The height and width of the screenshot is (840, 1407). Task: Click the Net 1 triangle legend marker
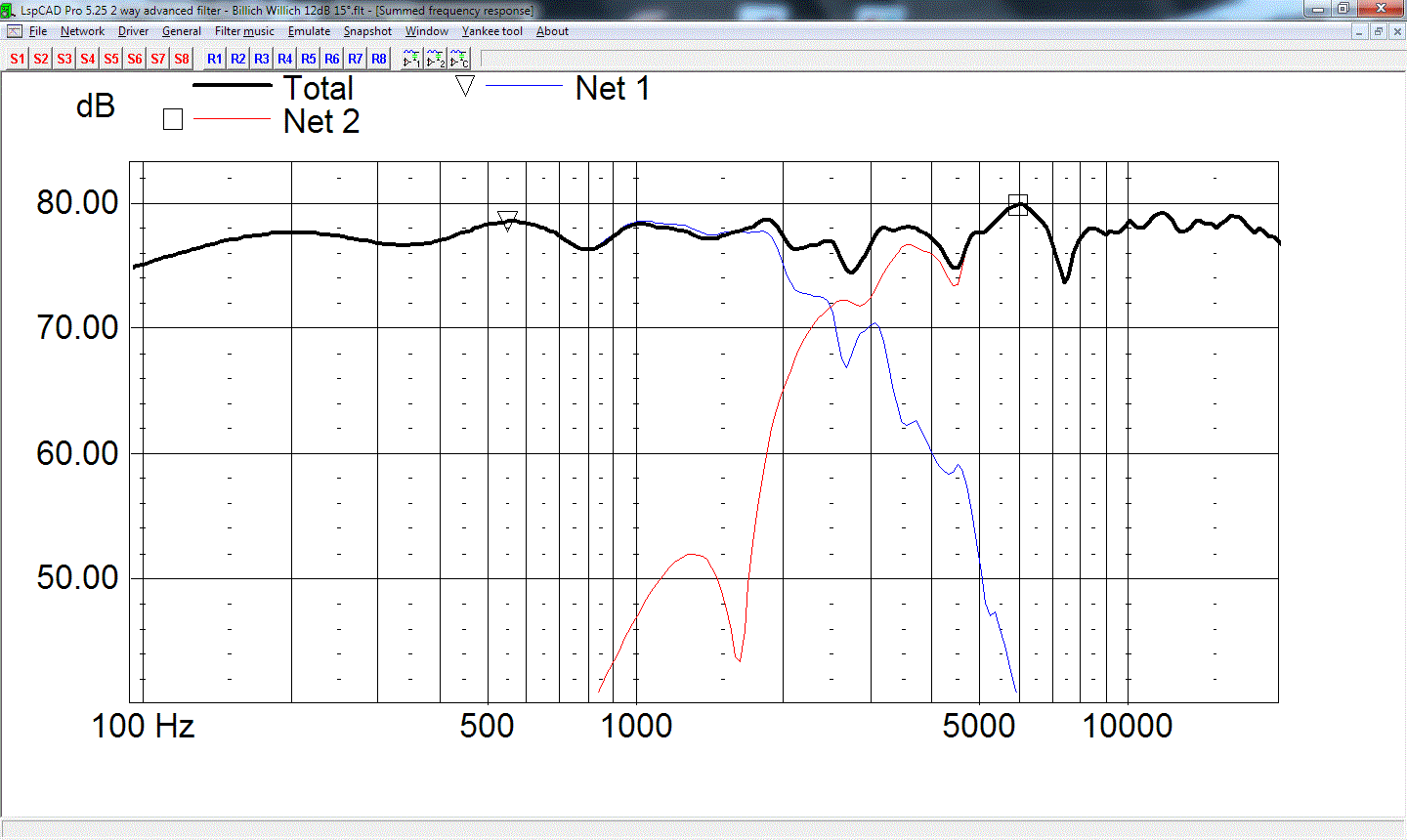[x=465, y=86]
